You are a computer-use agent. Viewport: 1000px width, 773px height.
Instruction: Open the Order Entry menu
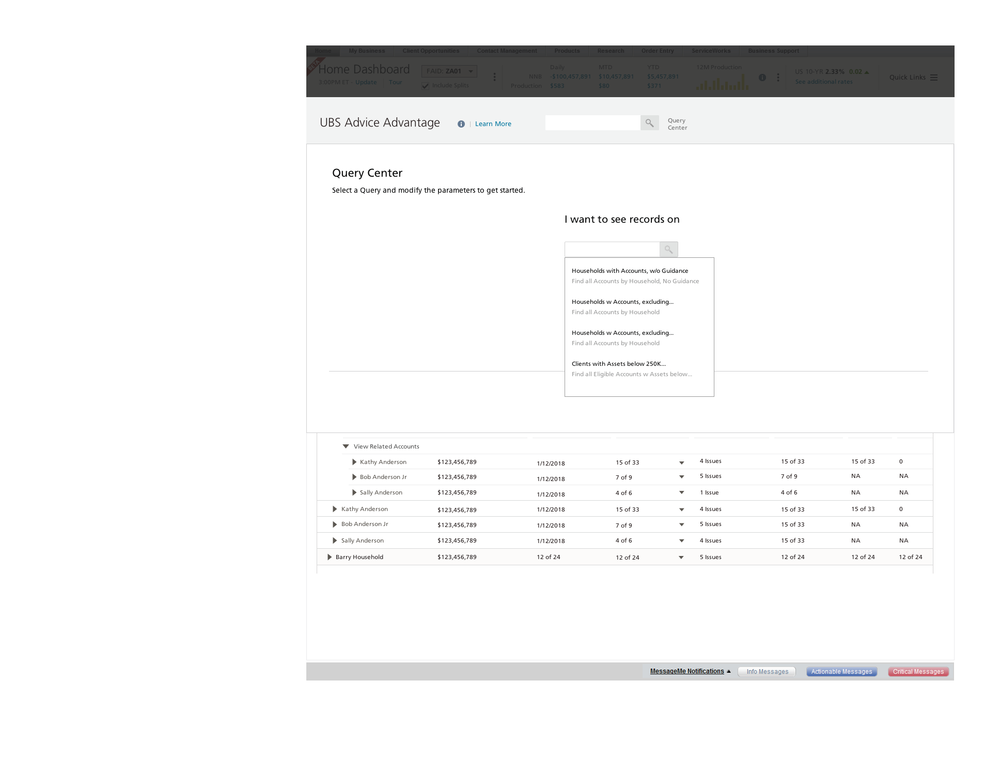click(658, 51)
